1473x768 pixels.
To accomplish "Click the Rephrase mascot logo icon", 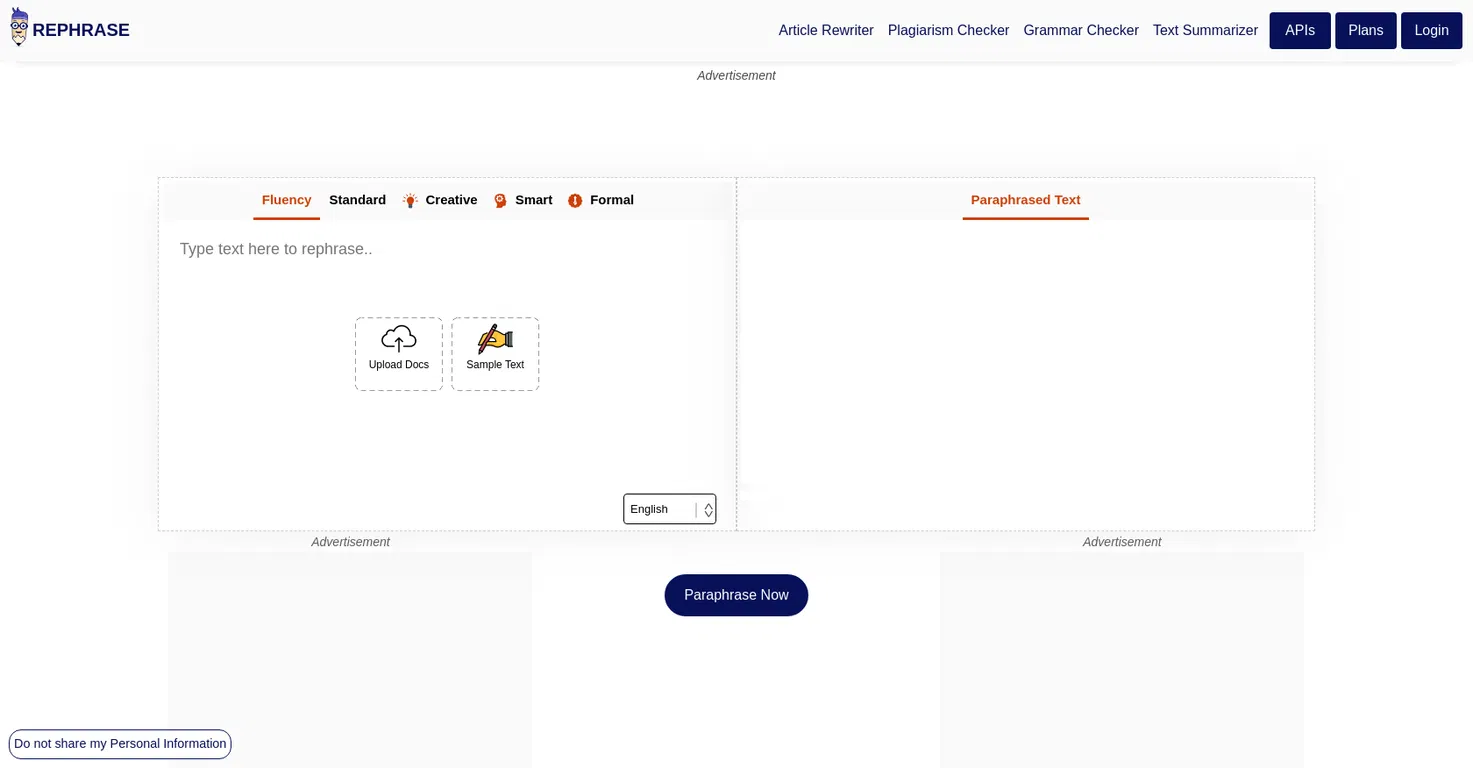I will click(x=19, y=27).
